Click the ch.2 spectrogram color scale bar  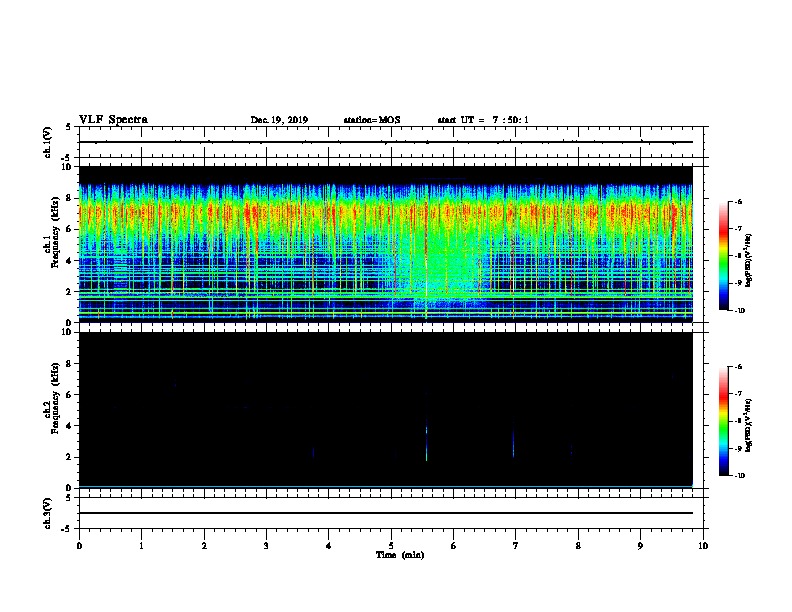point(724,421)
